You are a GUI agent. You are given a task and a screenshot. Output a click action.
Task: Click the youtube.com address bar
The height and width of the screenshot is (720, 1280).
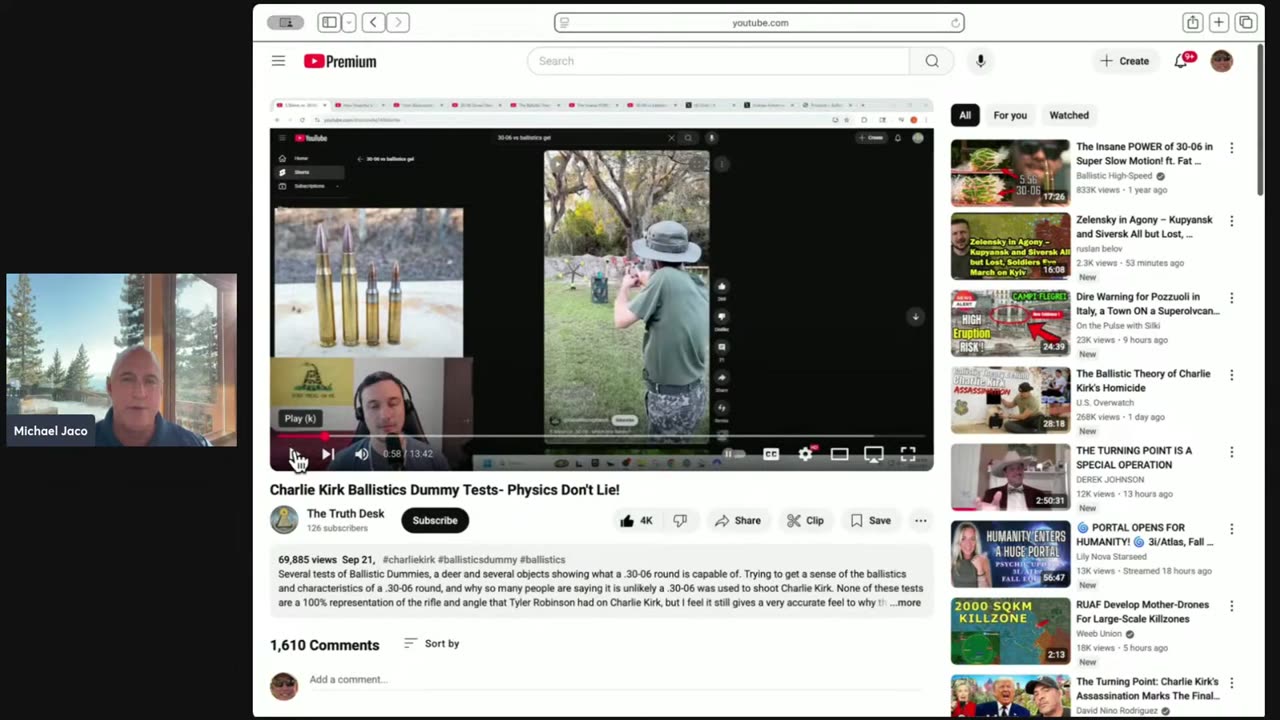point(759,22)
